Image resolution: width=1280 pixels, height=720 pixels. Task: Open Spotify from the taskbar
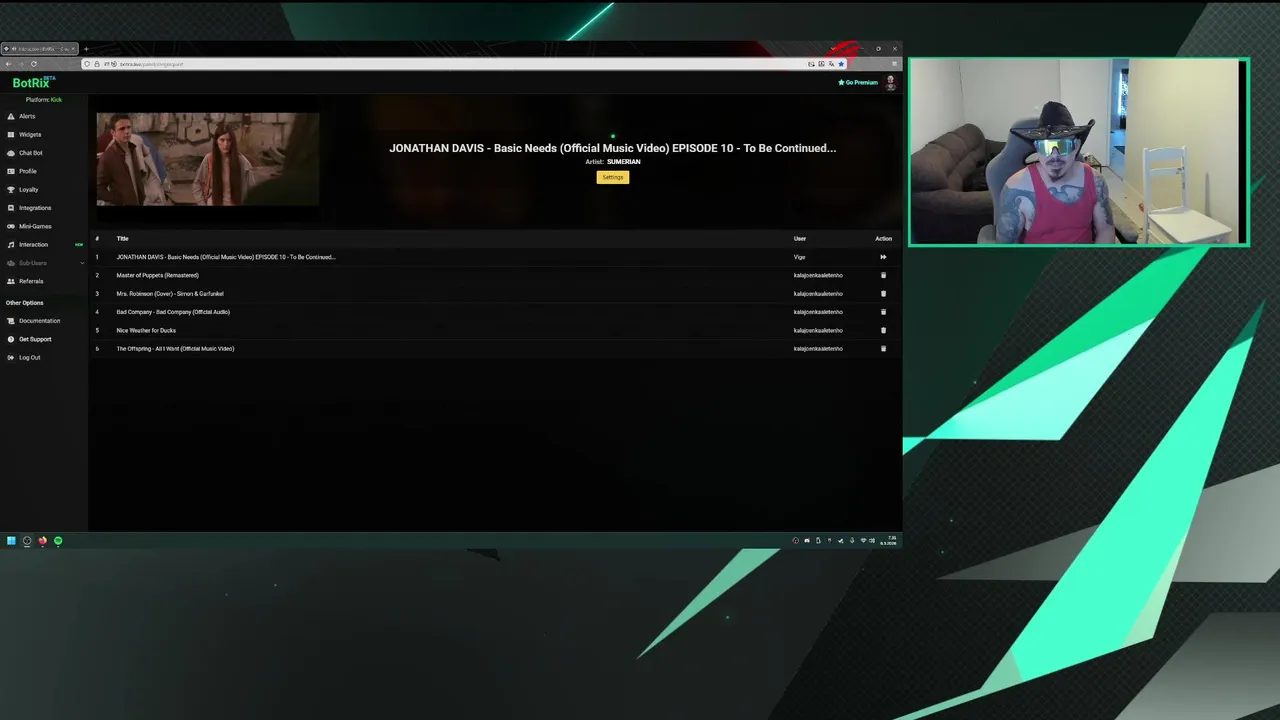coord(58,541)
